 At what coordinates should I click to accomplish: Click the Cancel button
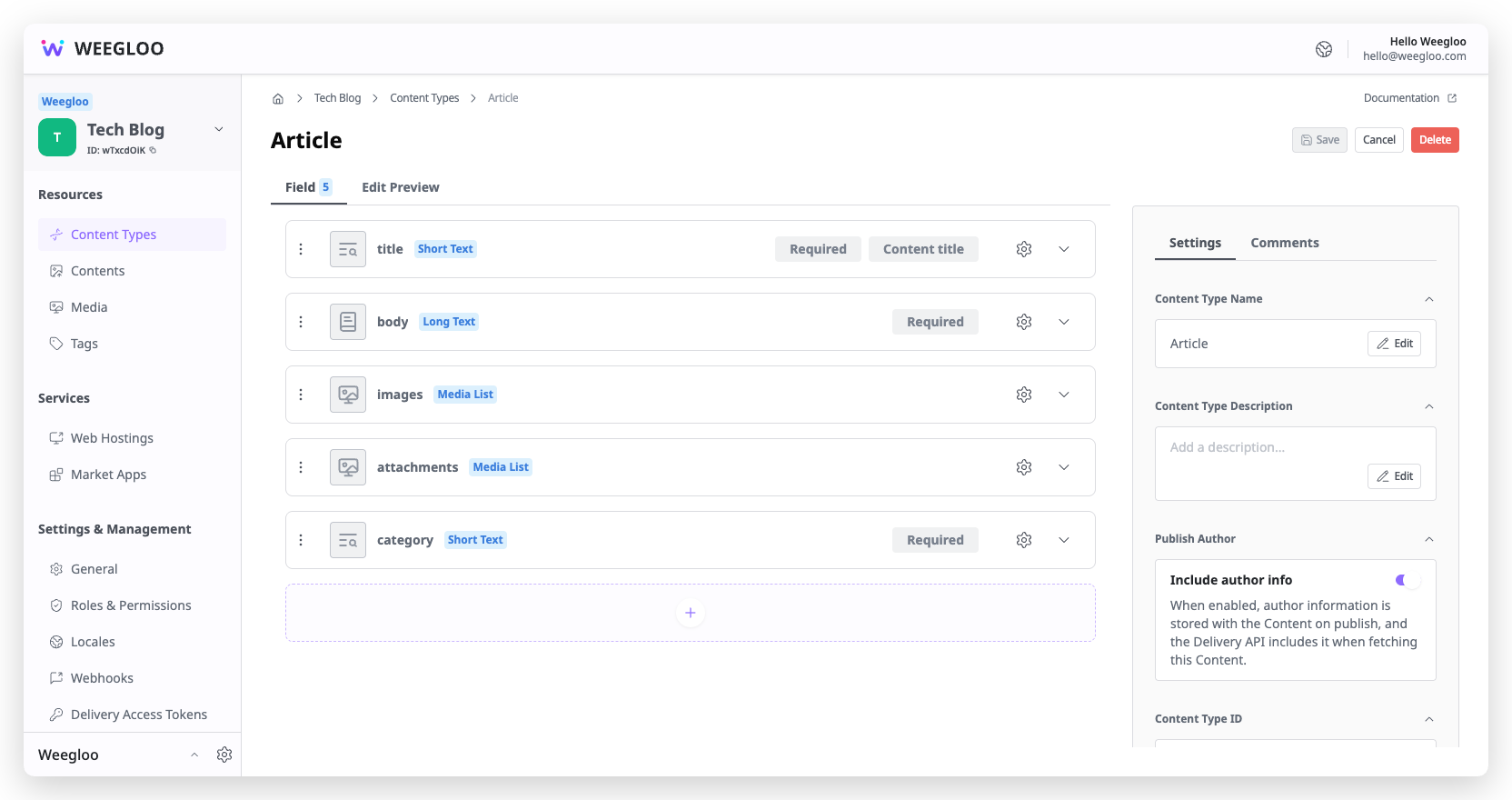click(x=1379, y=140)
